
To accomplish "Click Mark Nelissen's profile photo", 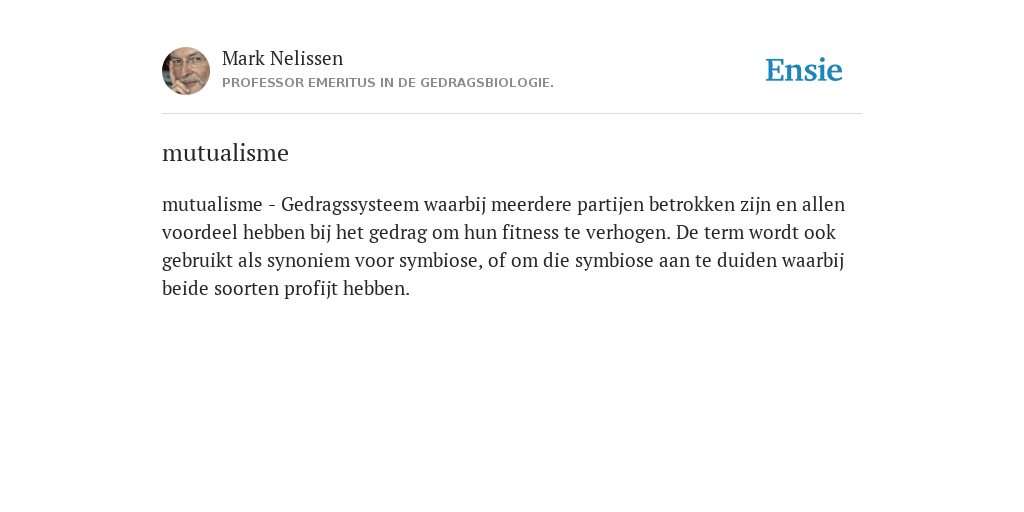I will [186, 71].
